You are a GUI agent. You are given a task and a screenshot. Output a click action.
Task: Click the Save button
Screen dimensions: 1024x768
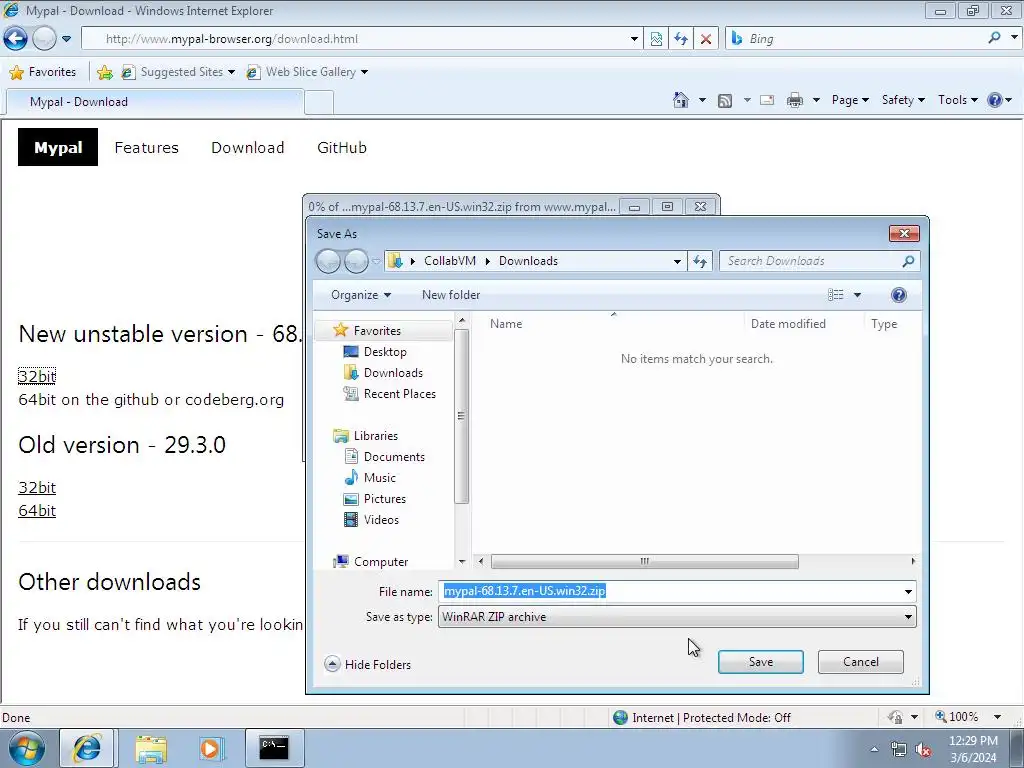click(761, 662)
